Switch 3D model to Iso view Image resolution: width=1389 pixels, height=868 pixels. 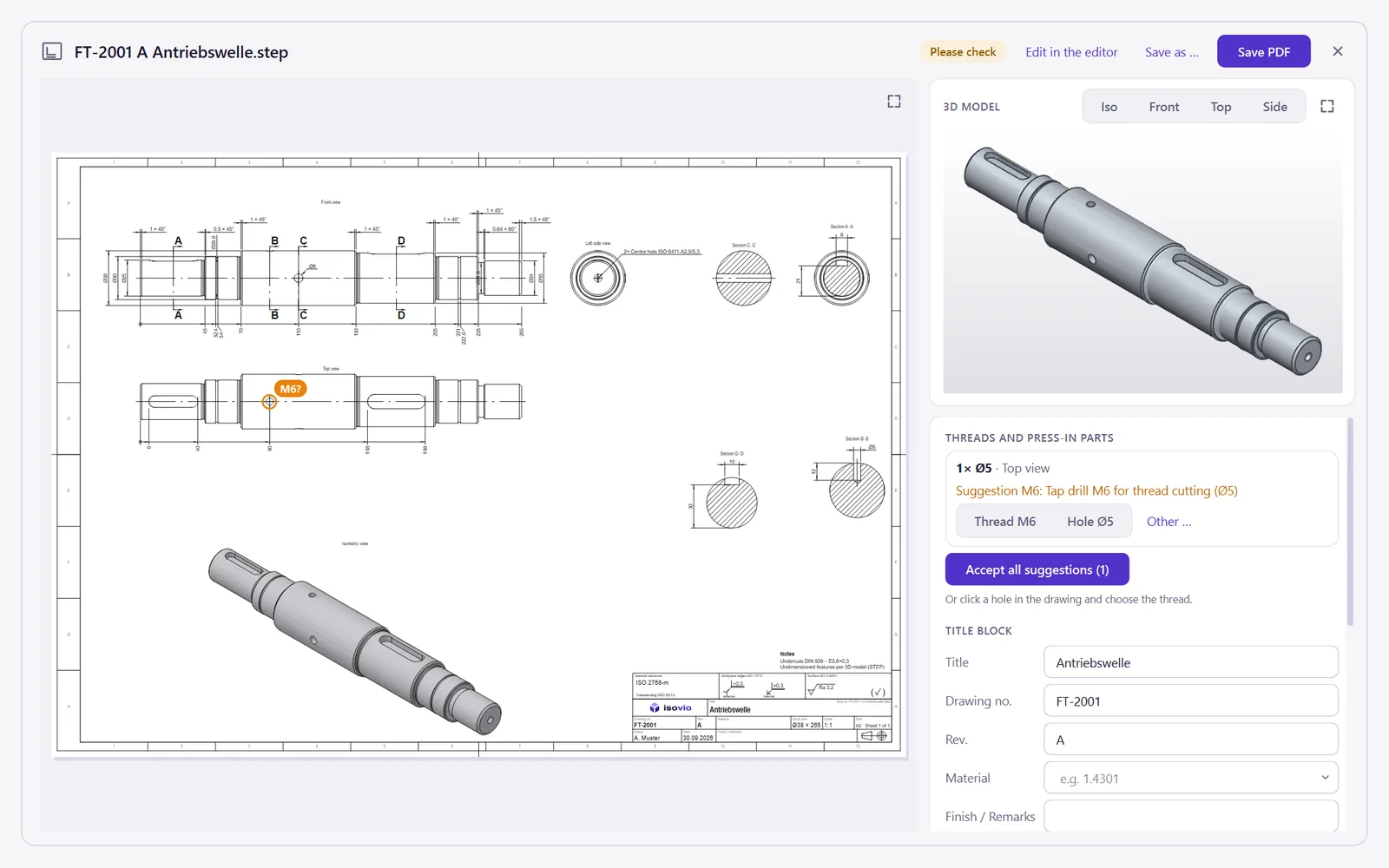coord(1109,107)
